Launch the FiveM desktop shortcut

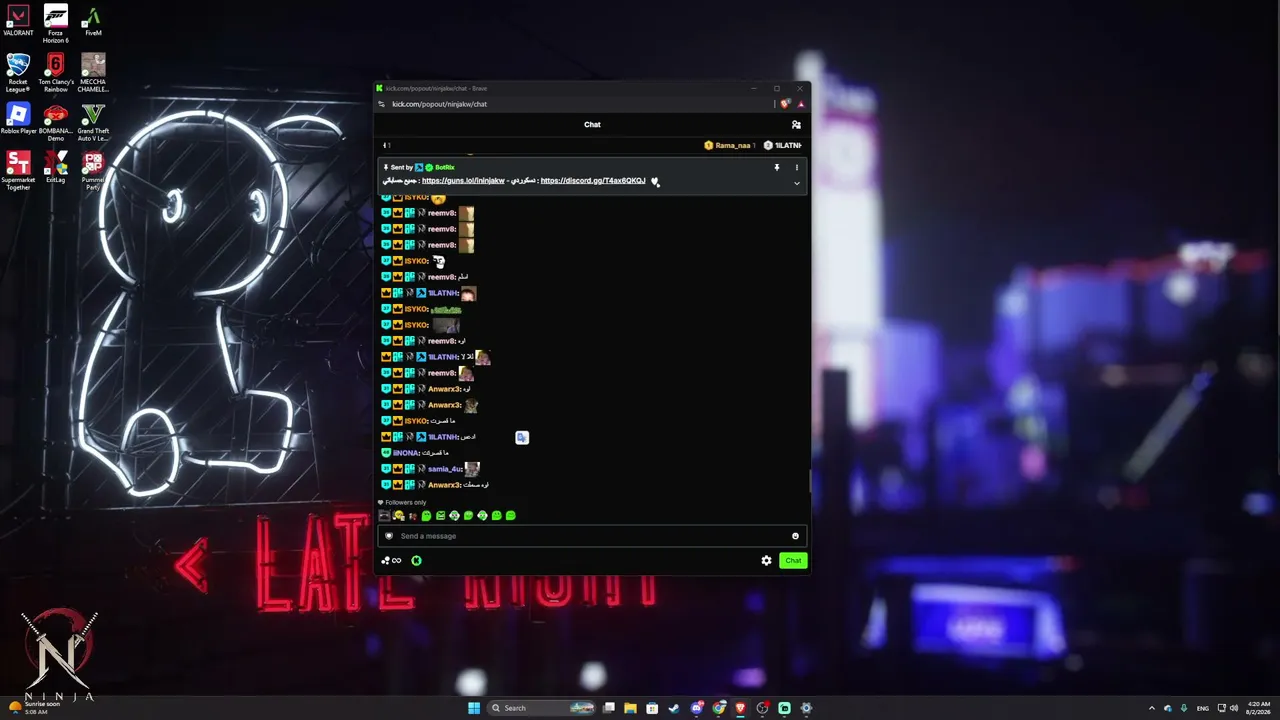(x=93, y=22)
